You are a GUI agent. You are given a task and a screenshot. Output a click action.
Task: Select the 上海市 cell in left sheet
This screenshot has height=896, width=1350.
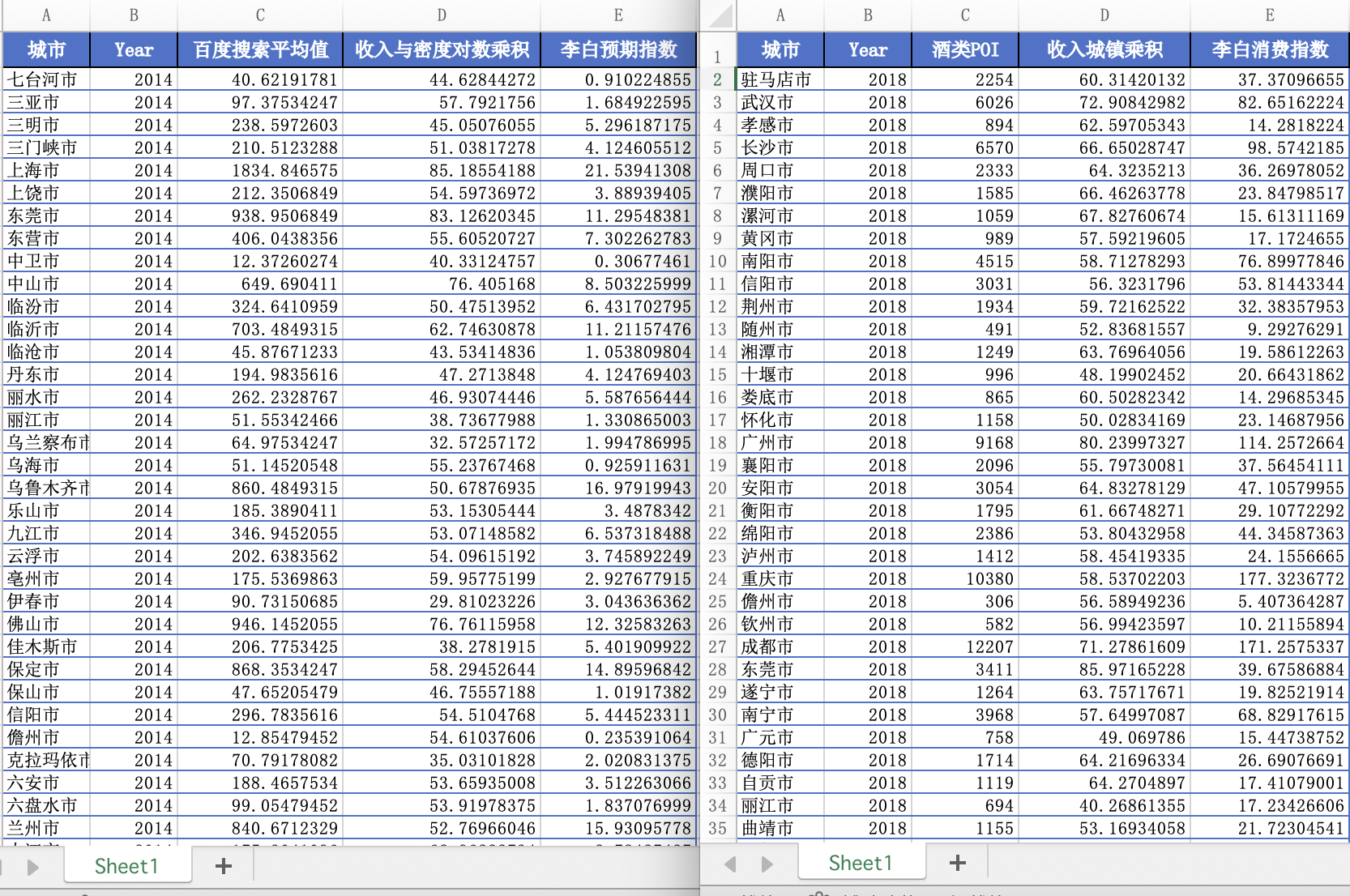pos(45,170)
